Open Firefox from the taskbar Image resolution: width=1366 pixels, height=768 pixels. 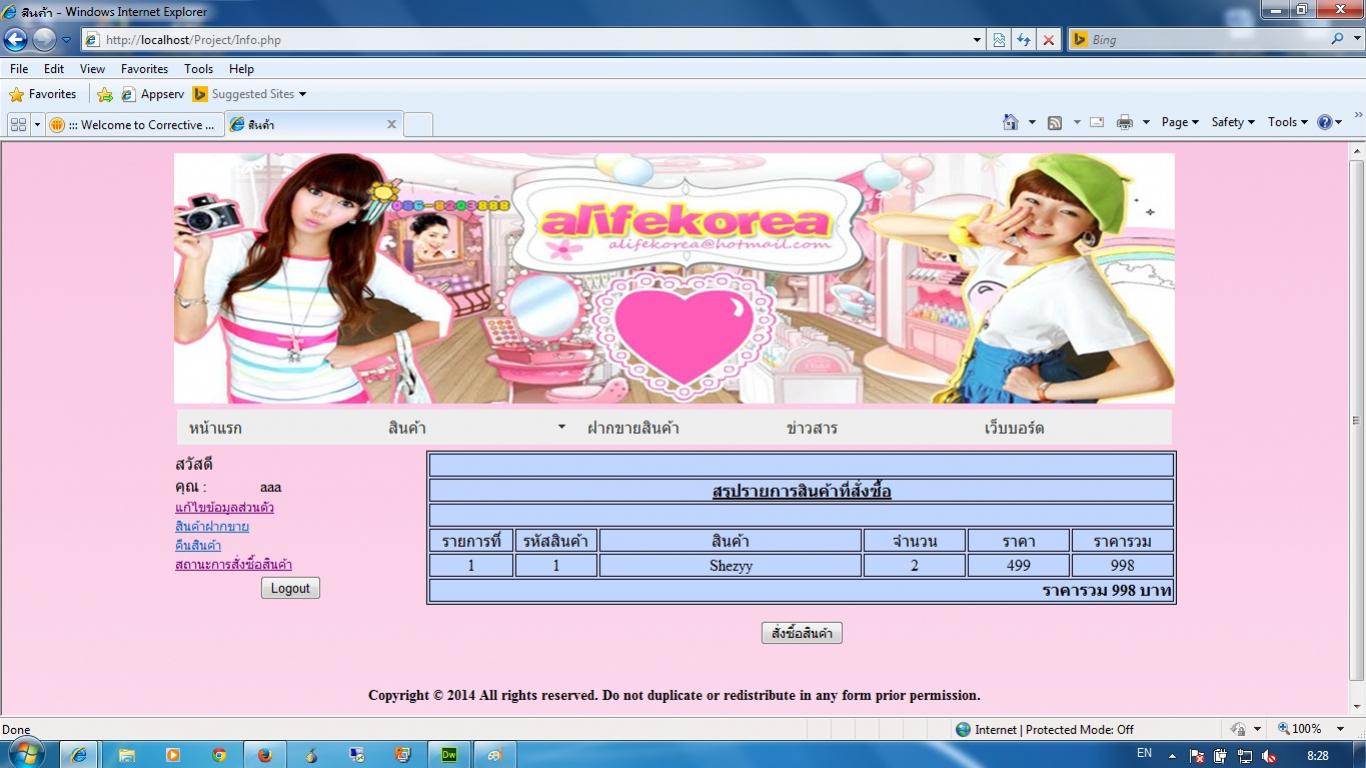point(265,755)
